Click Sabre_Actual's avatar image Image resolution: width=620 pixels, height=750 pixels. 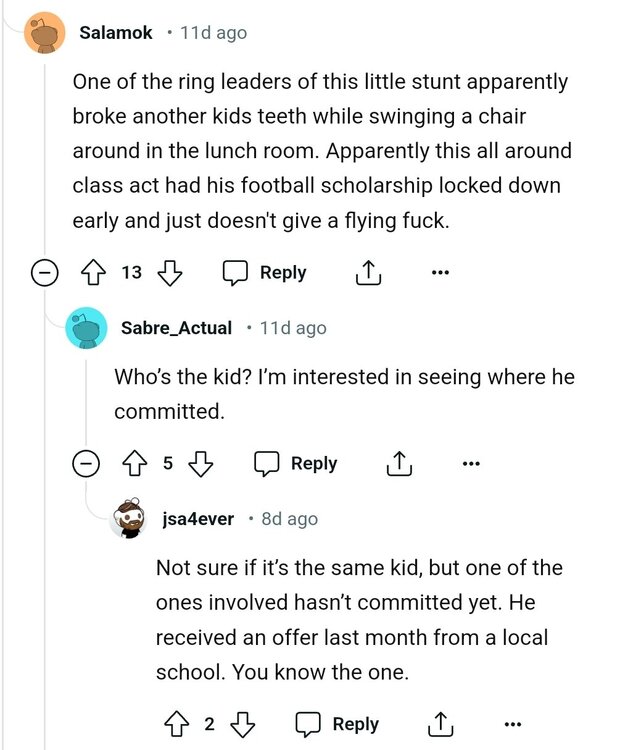86,328
